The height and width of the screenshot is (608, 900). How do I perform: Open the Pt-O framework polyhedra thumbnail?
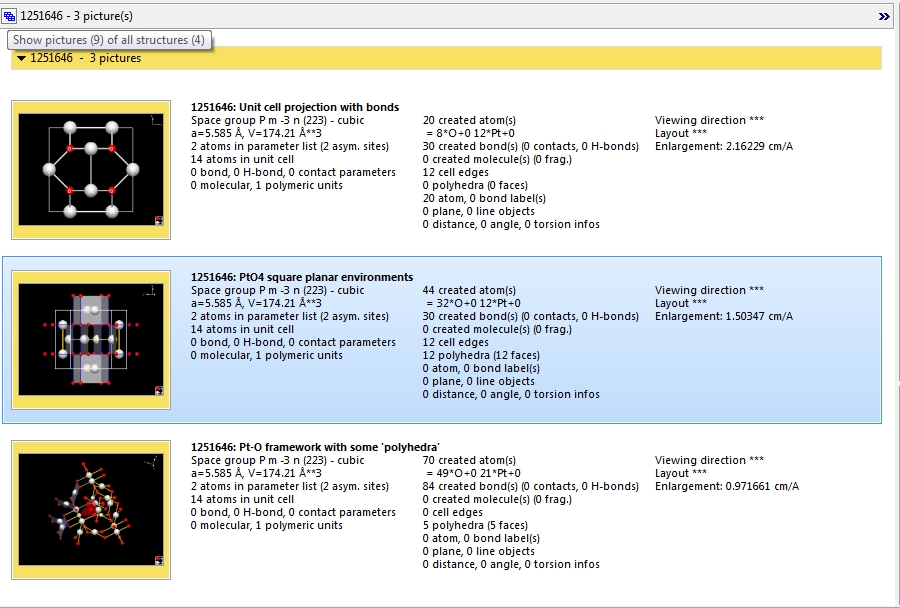click(x=91, y=510)
